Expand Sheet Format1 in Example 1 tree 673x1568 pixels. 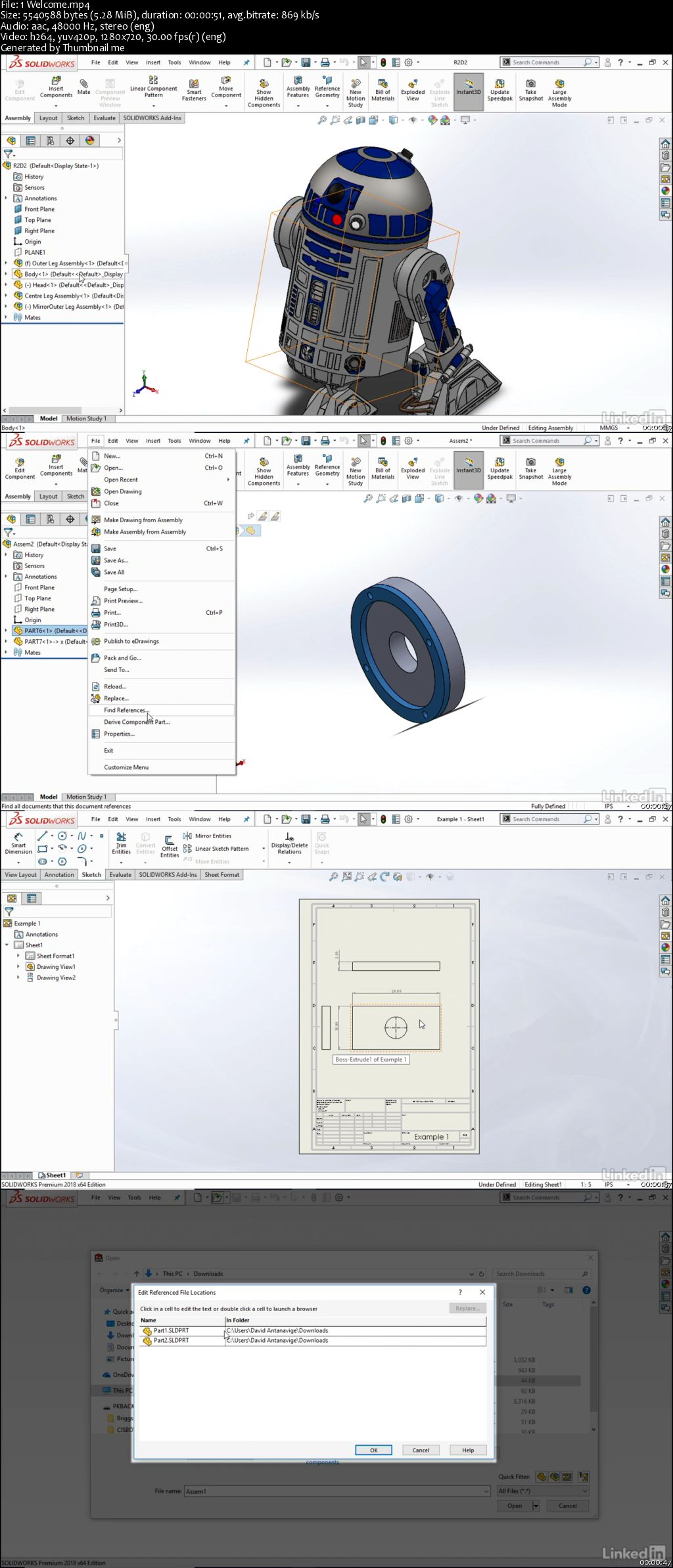tap(18, 956)
